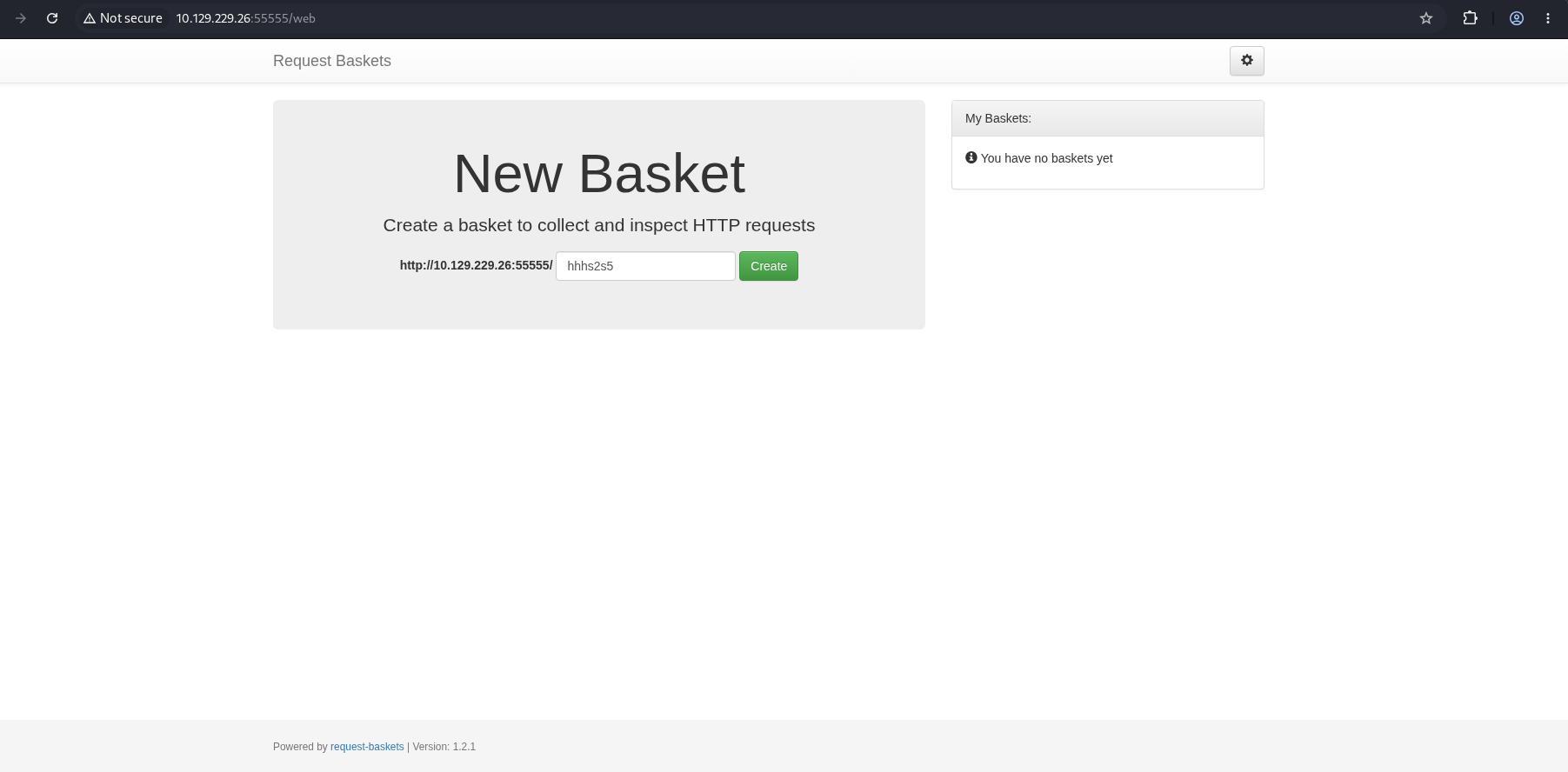Bookmark this page with the star icon

pos(1426,18)
